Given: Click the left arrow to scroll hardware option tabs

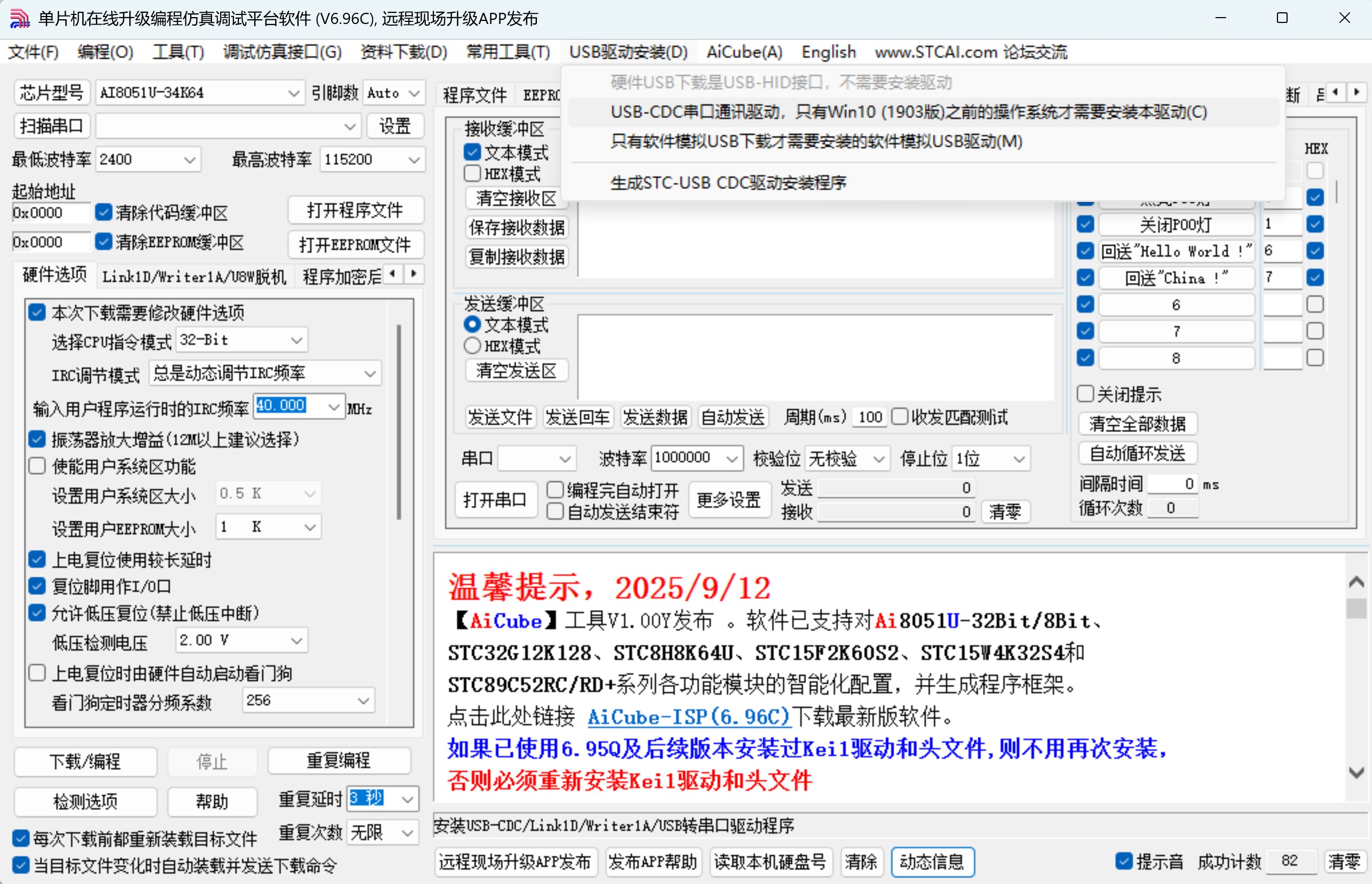Looking at the screenshot, I should (x=393, y=275).
